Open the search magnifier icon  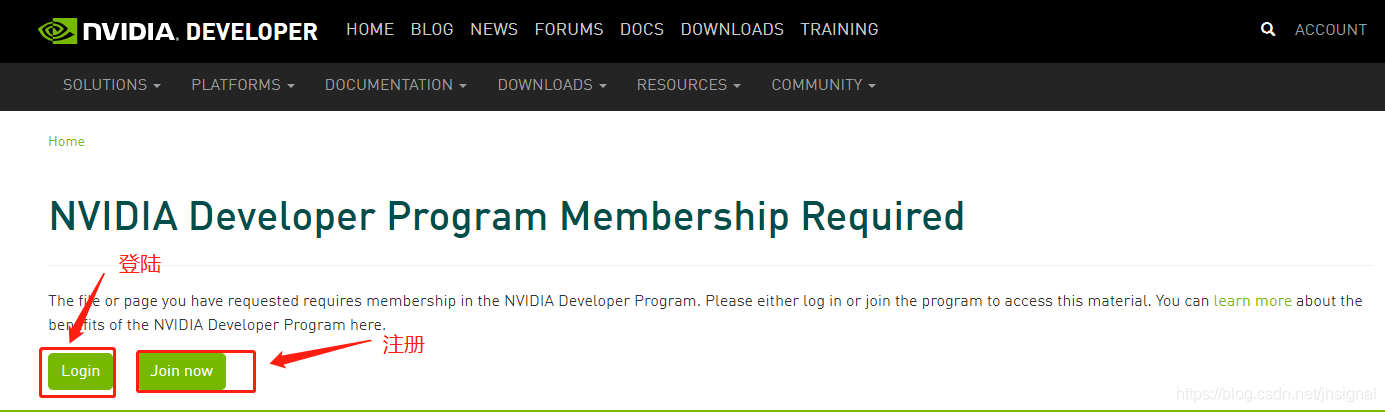coord(1268,30)
